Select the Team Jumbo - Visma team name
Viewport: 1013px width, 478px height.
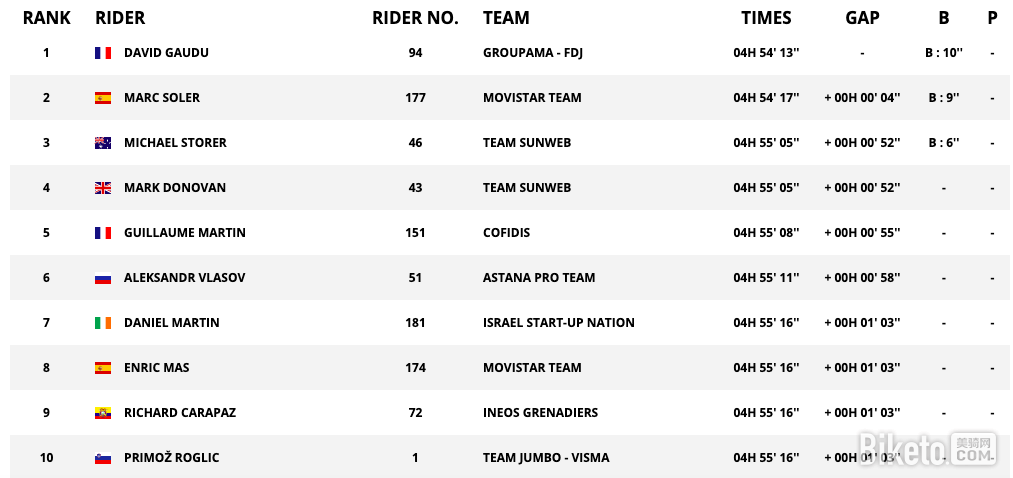click(545, 458)
